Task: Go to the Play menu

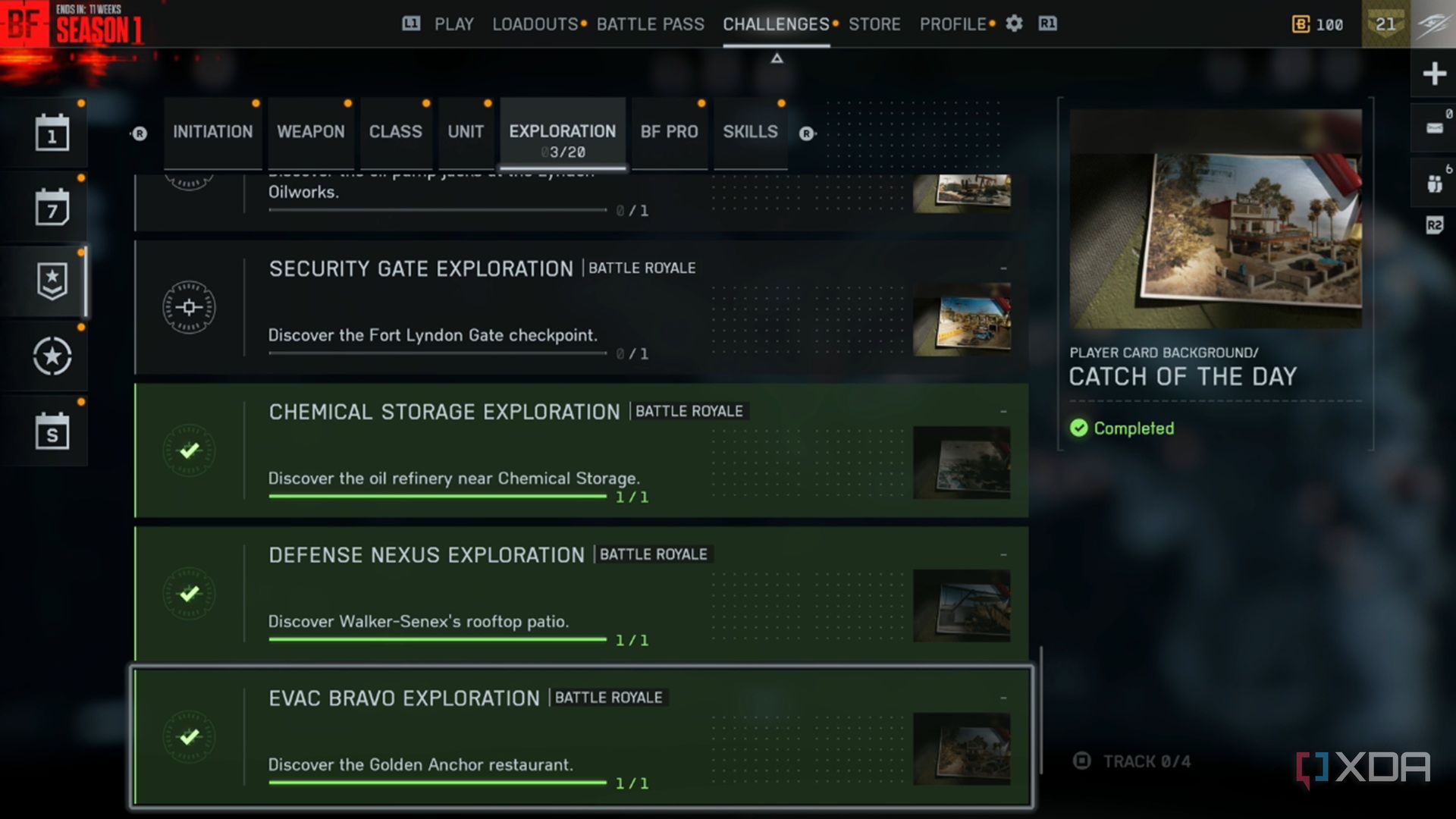Action: [x=453, y=24]
